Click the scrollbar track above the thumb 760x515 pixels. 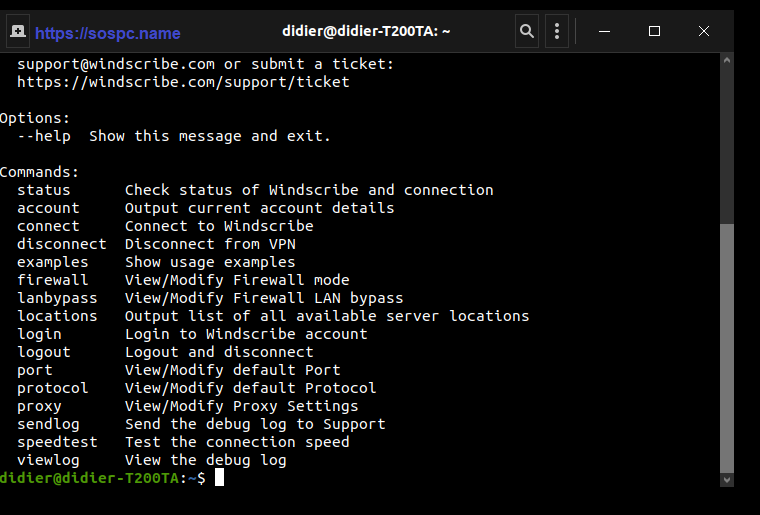(727, 140)
